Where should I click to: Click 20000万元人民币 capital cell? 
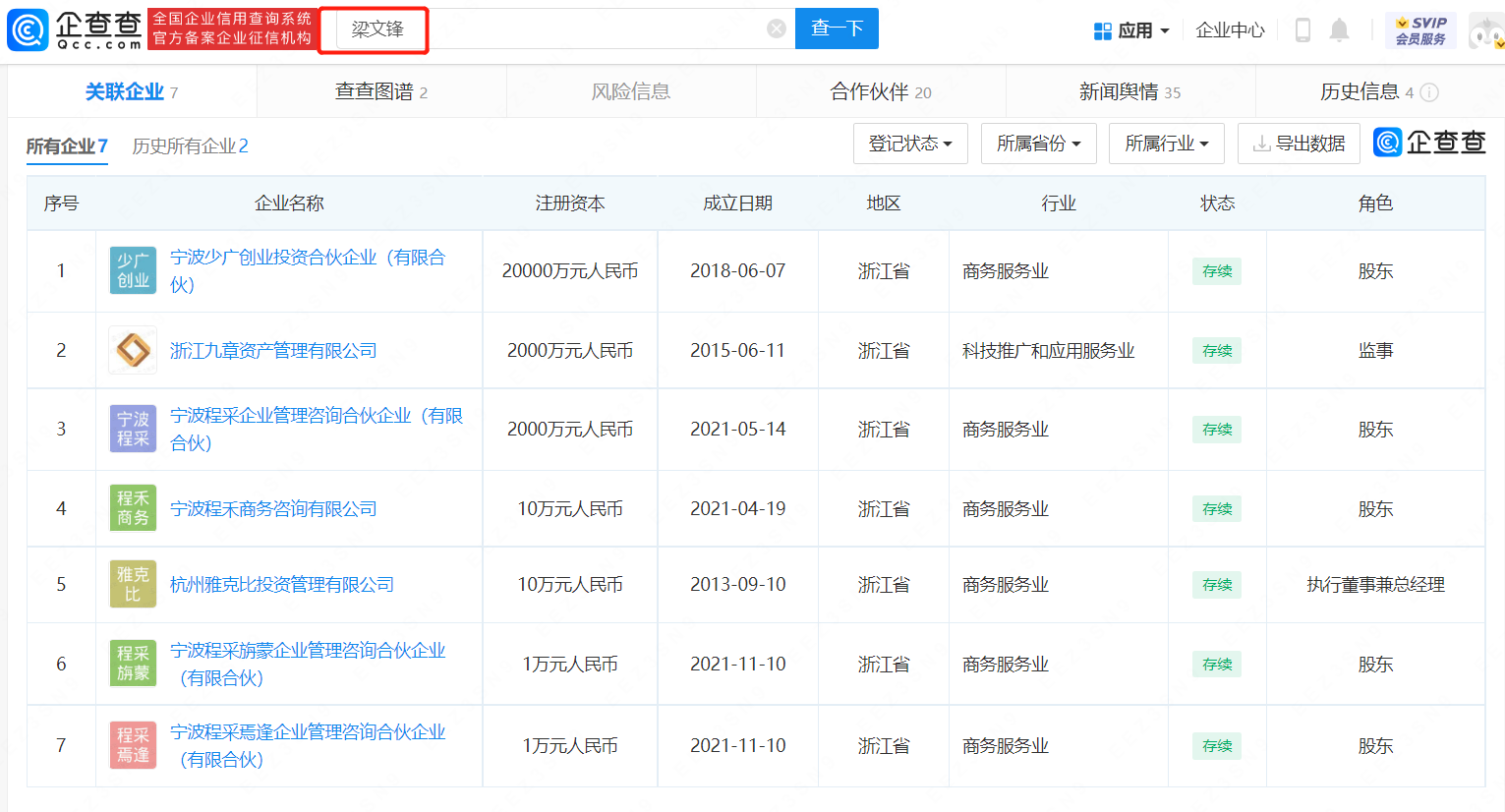click(x=570, y=270)
